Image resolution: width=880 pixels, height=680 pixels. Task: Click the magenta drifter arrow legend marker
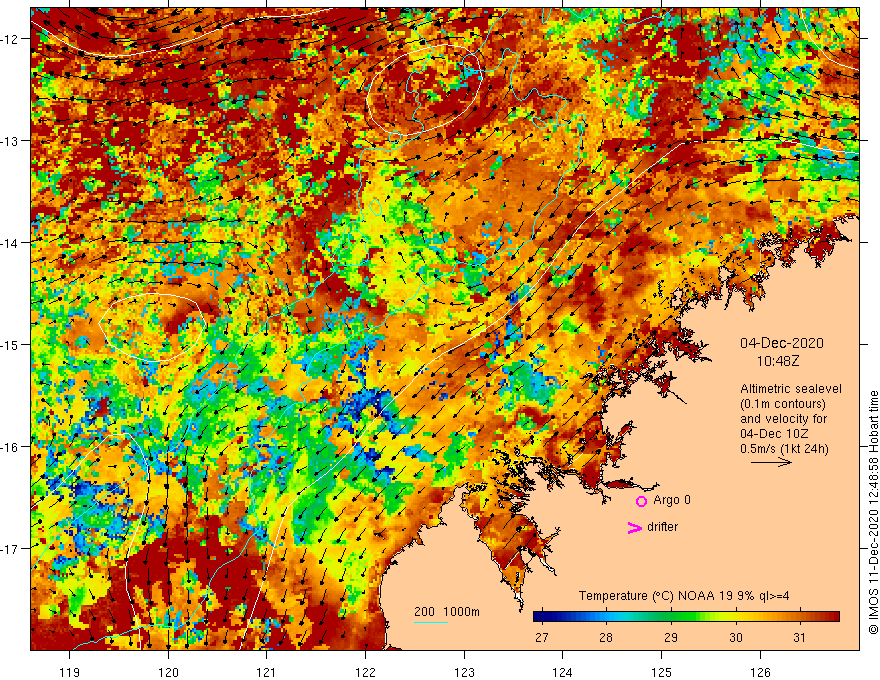pos(634,527)
